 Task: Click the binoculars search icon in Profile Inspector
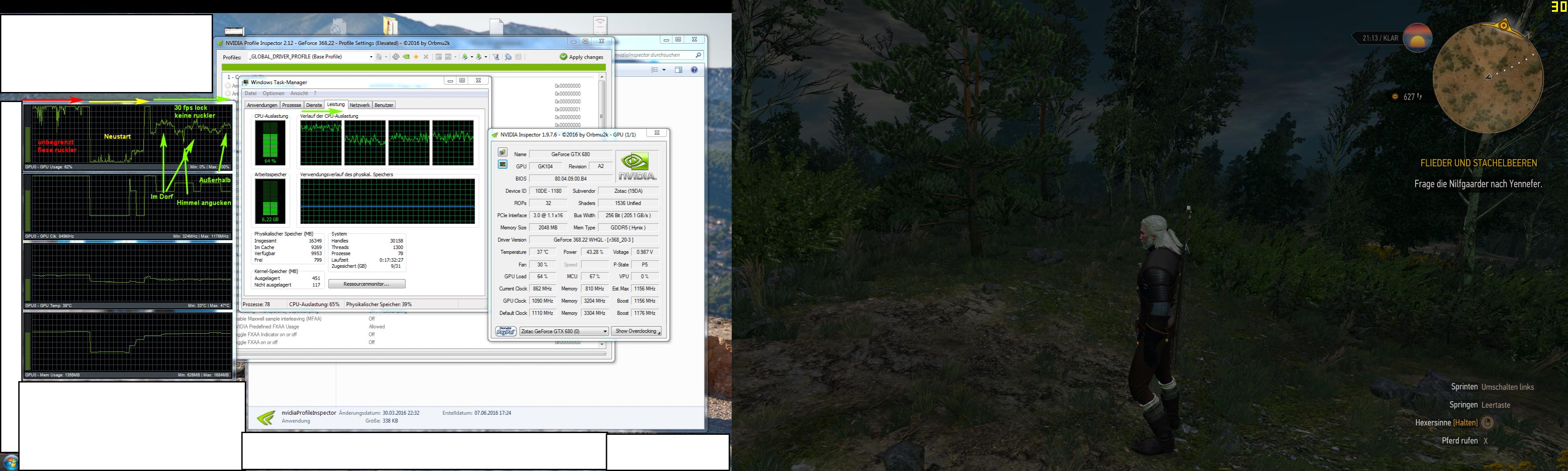pos(508,57)
